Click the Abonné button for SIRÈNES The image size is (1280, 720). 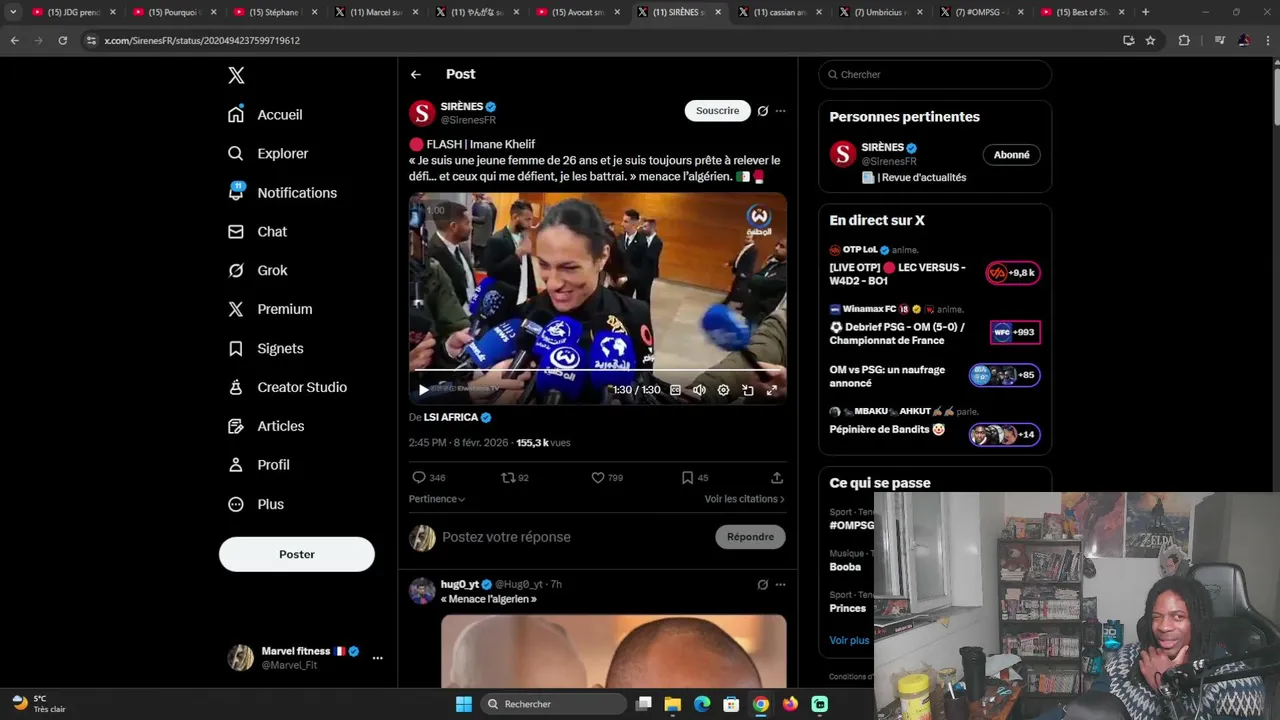[x=1012, y=155]
